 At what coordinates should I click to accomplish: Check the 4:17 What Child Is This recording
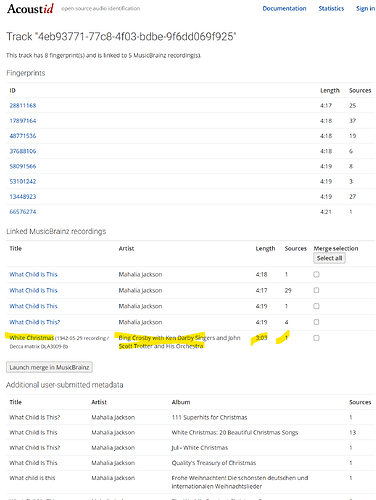click(x=316, y=290)
